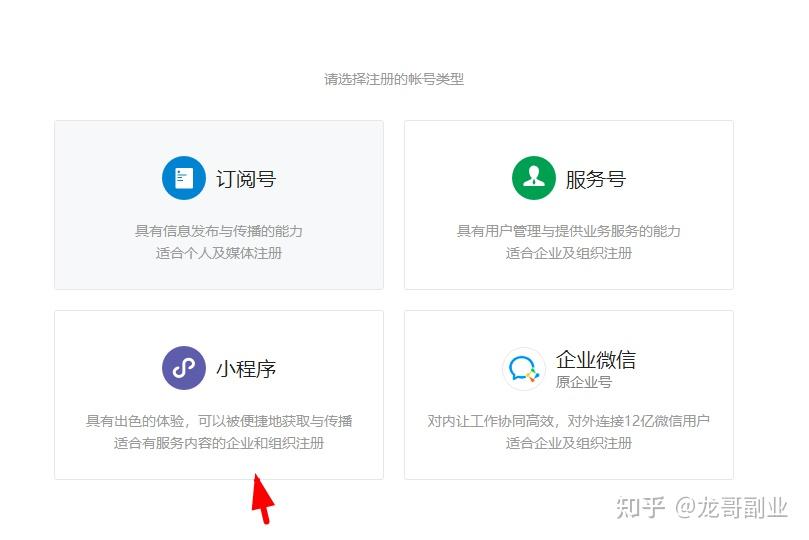Click the green 服务号 person icon
809x540 pixels.
click(x=533, y=178)
